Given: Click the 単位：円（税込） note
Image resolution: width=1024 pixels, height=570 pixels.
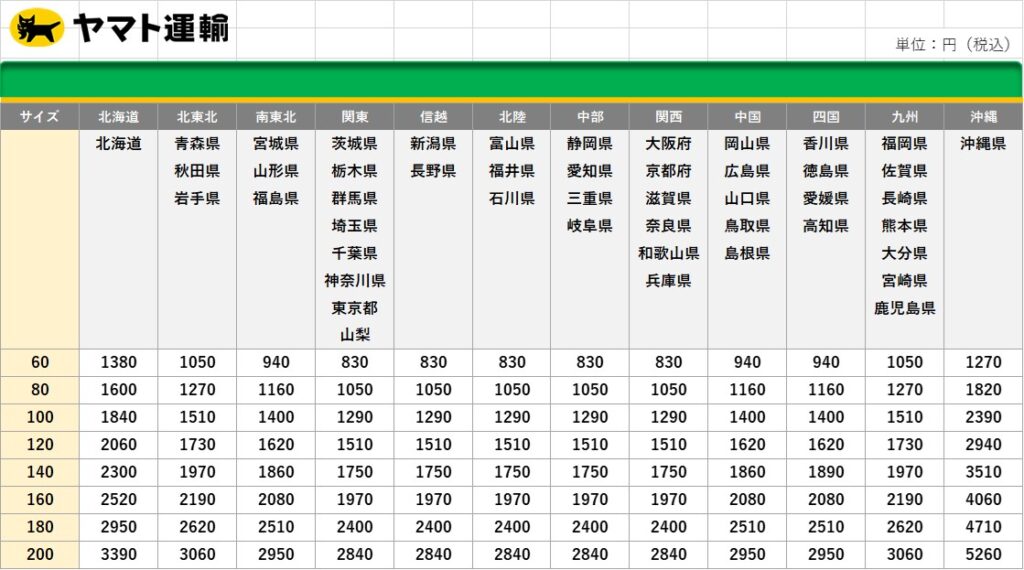Looking at the screenshot, I should (954, 44).
